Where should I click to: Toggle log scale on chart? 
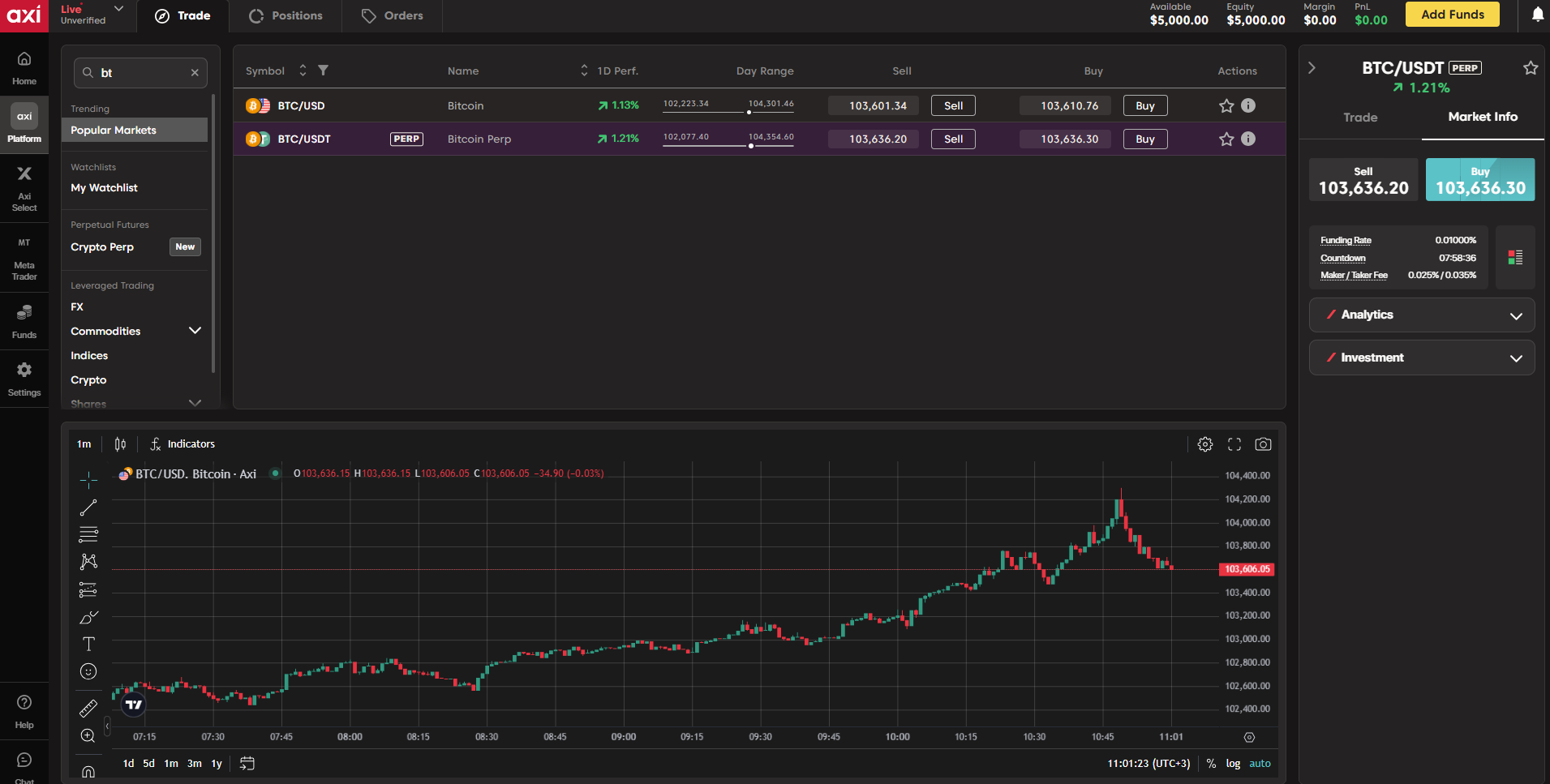click(x=1233, y=763)
